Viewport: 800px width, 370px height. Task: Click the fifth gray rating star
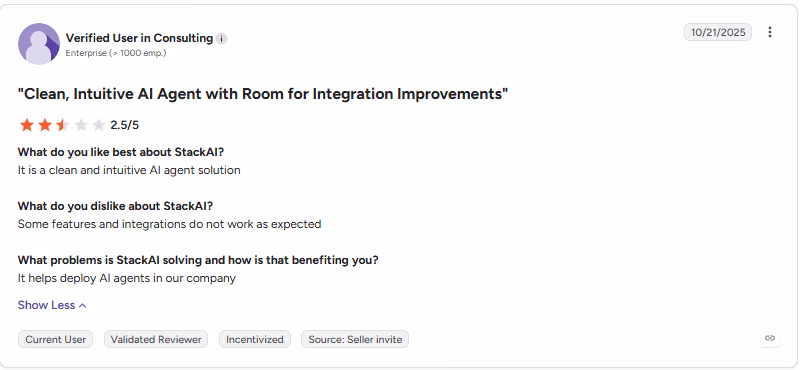pyautogui.click(x=98, y=125)
